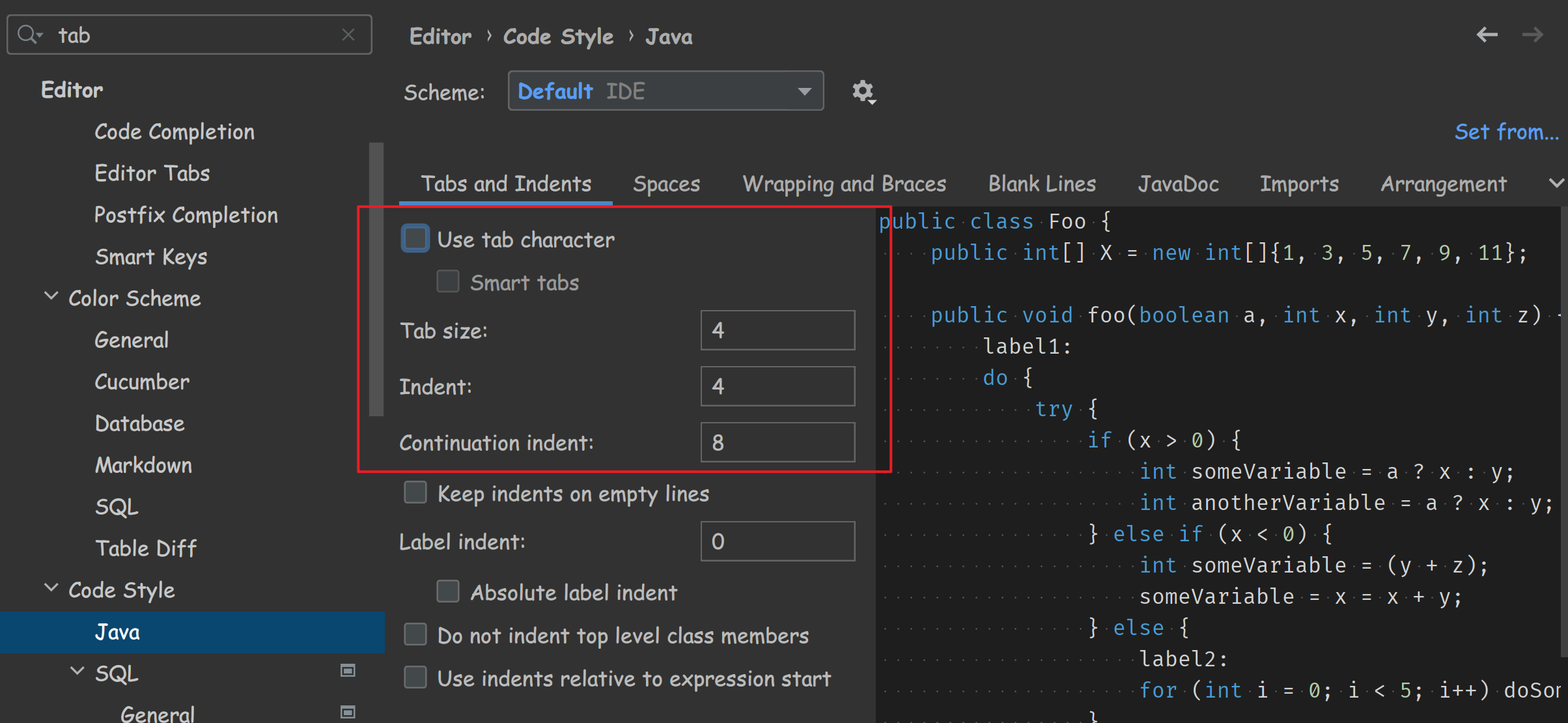
Task: Open the Arrangement tab
Action: point(1444,184)
